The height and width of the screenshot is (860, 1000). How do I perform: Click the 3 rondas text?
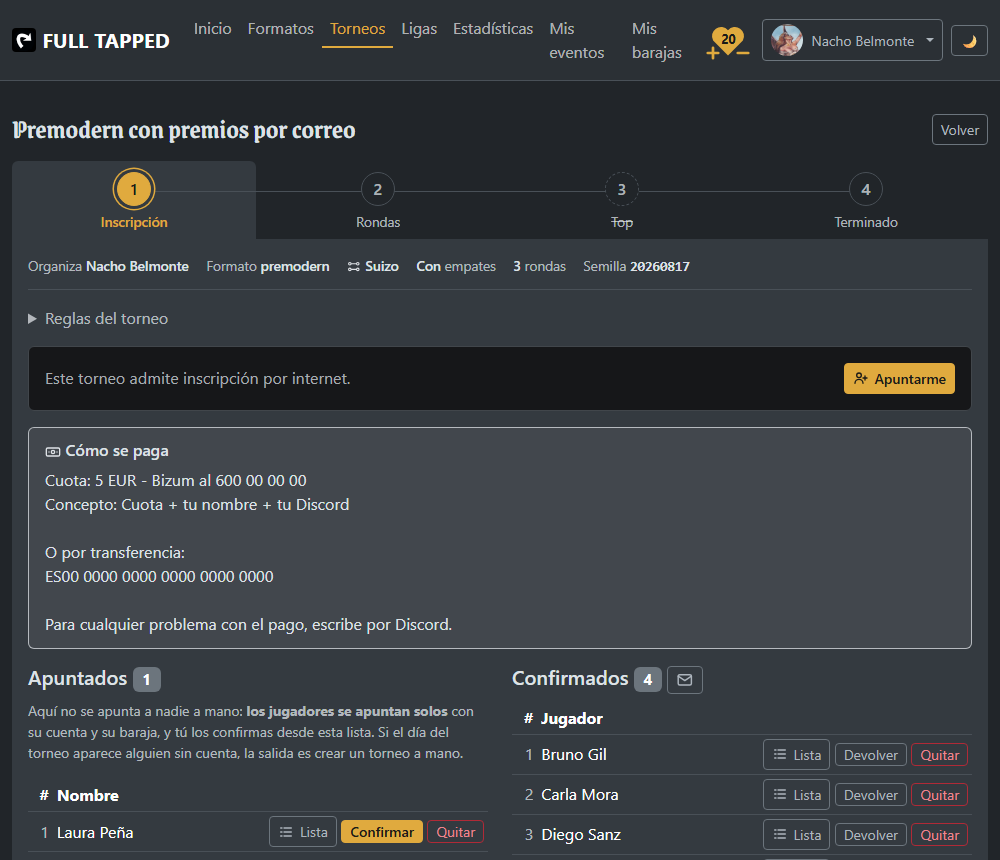[x=540, y=267]
